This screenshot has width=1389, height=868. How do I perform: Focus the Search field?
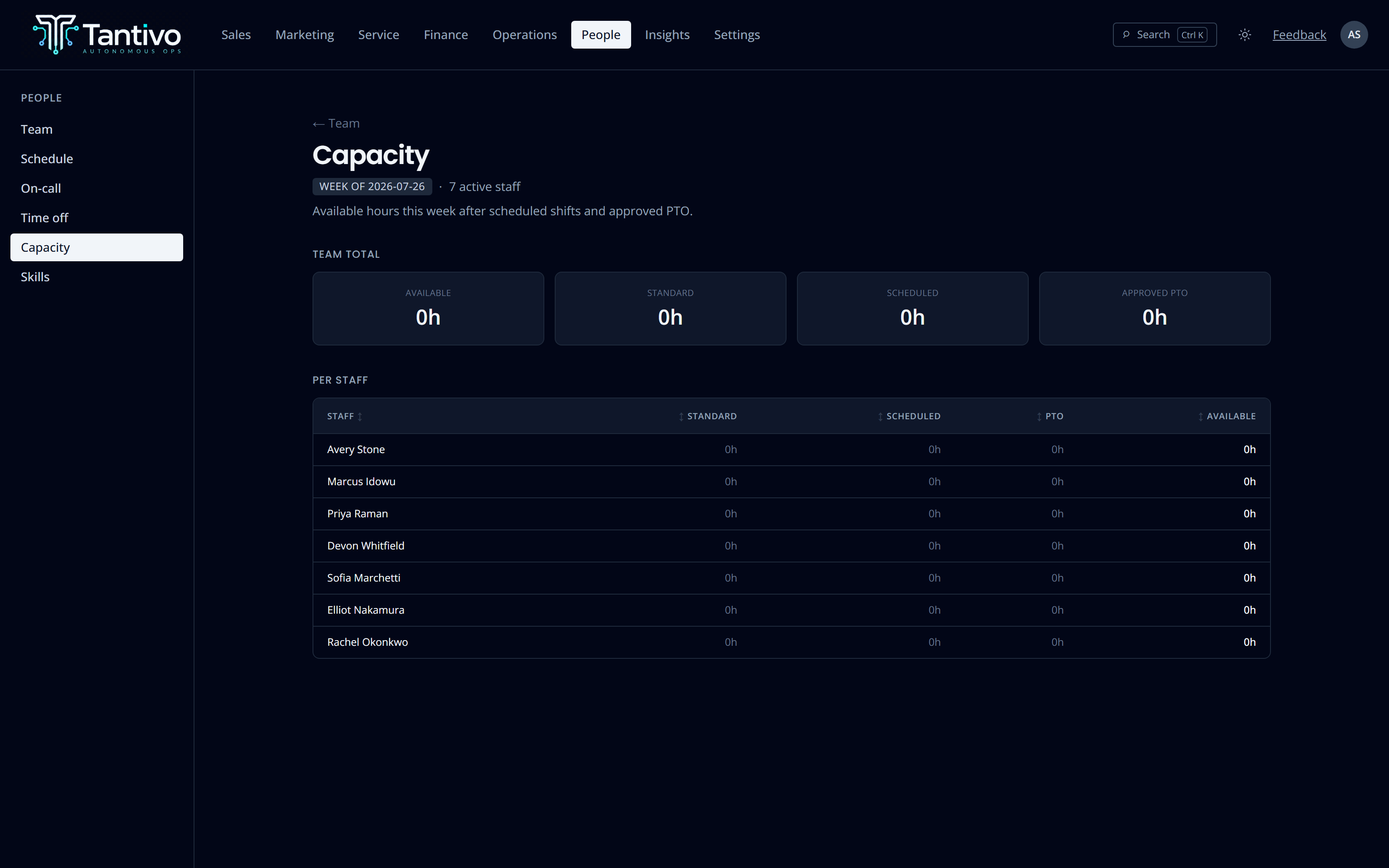pyautogui.click(x=1164, y=34)
